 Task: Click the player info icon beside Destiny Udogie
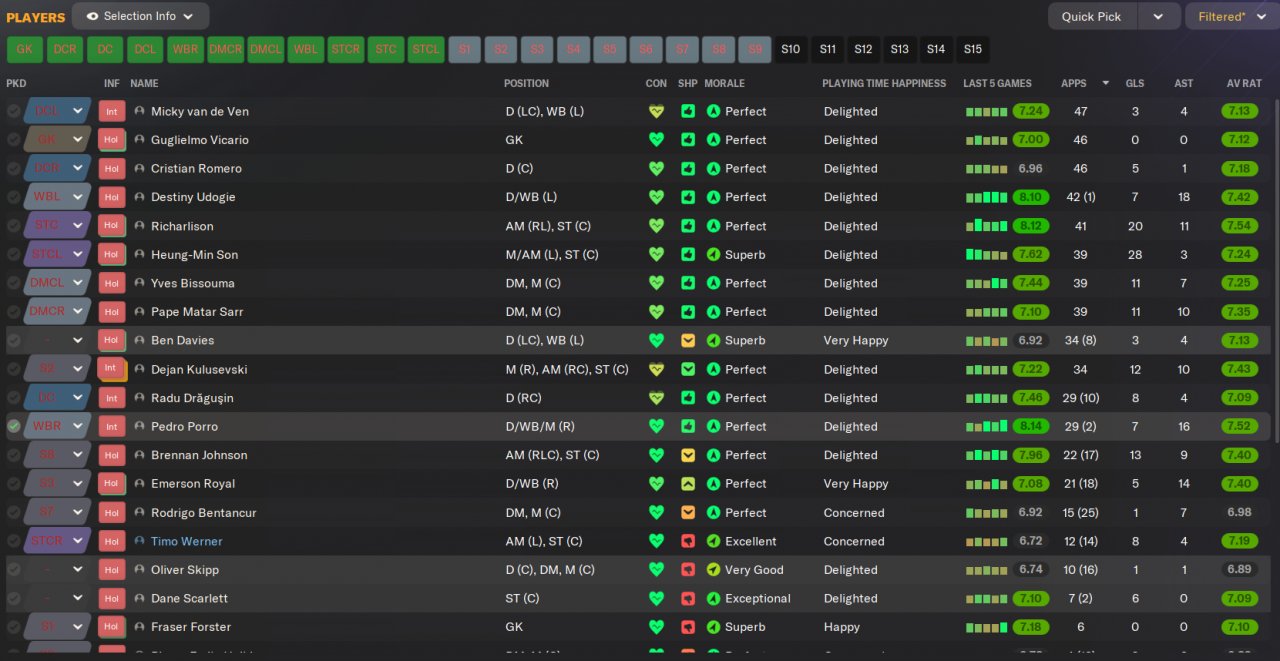point(139,197)
